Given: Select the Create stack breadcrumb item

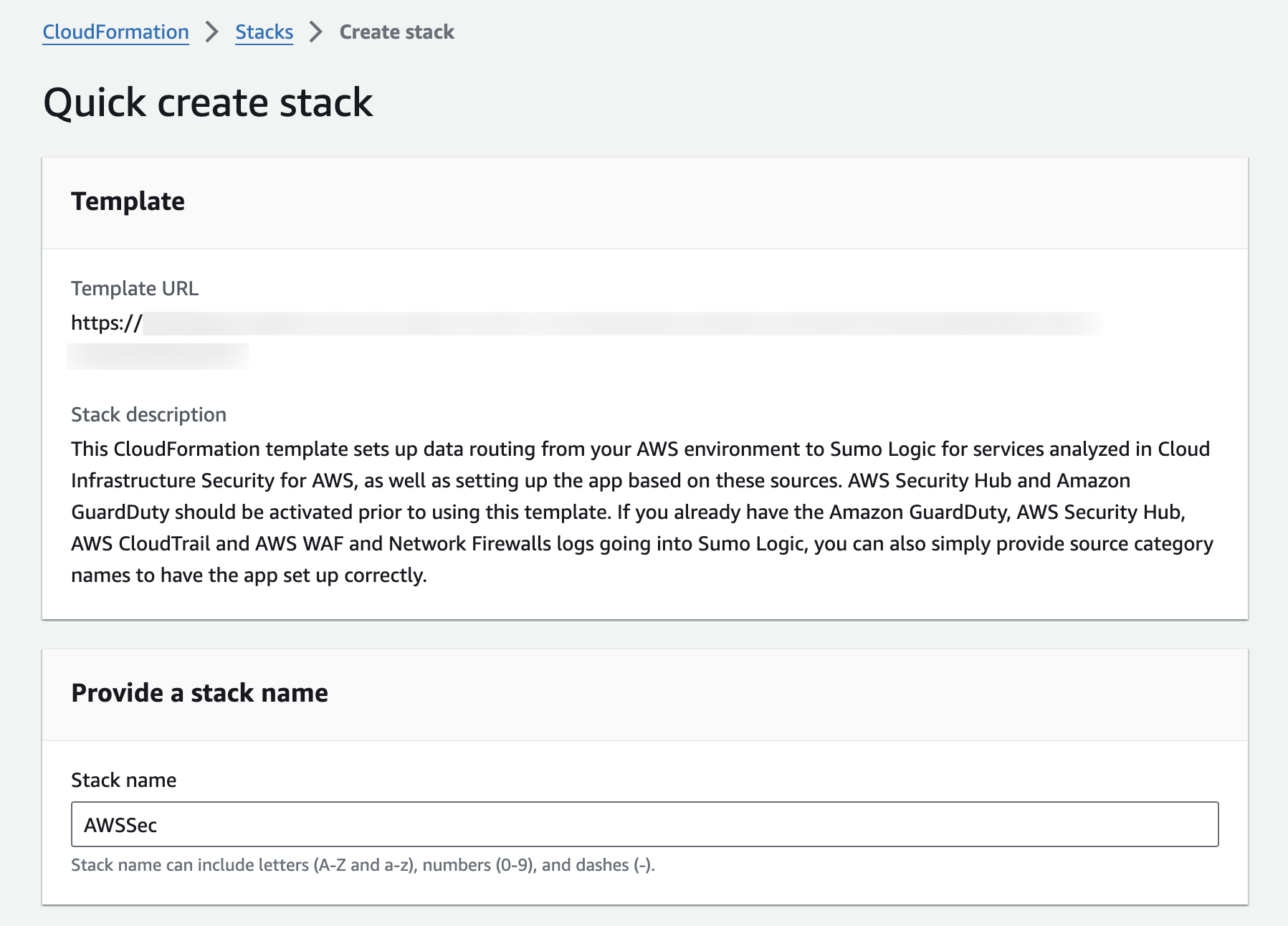Looking at the screenshot, I should coord(396,32).
